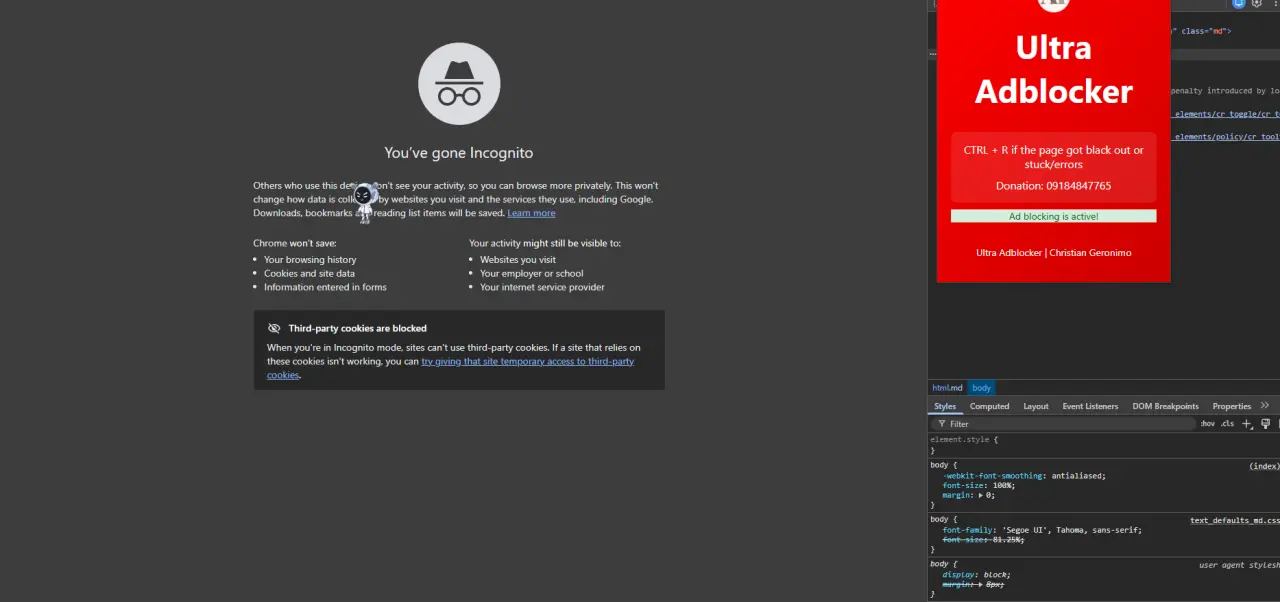Open elements/cr_toggle source link in DevTools
This screenshot has width=1280, height=602.
point(1226,114)
